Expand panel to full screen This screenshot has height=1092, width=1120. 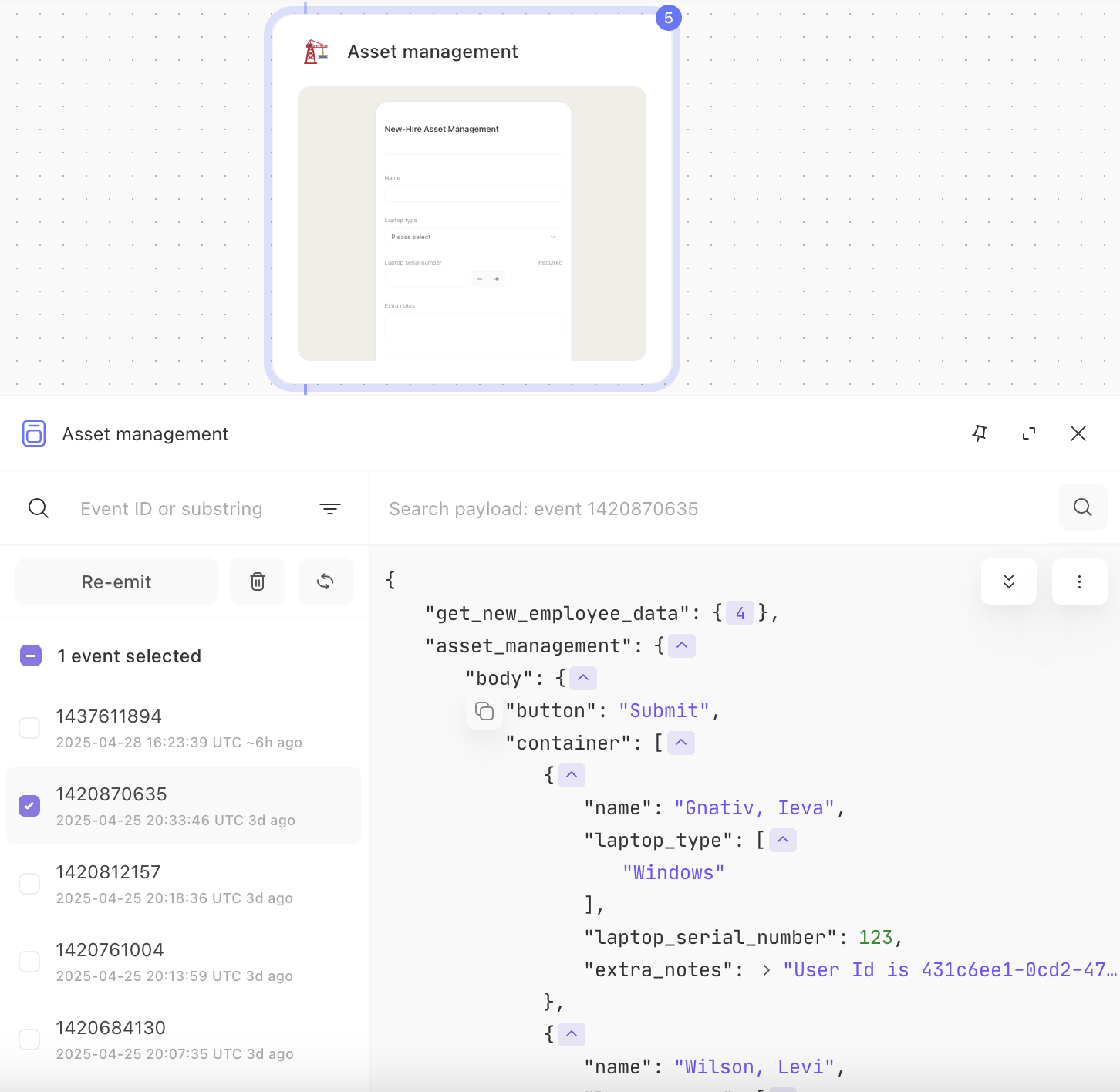point(1029,433)
